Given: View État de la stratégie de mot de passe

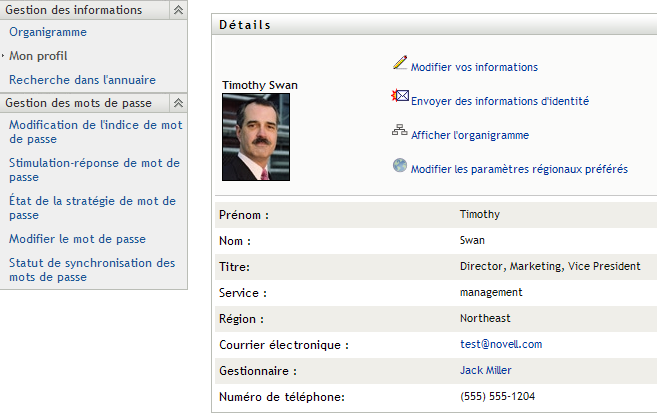Looking at the screenshot, I should tap(93, 208).
